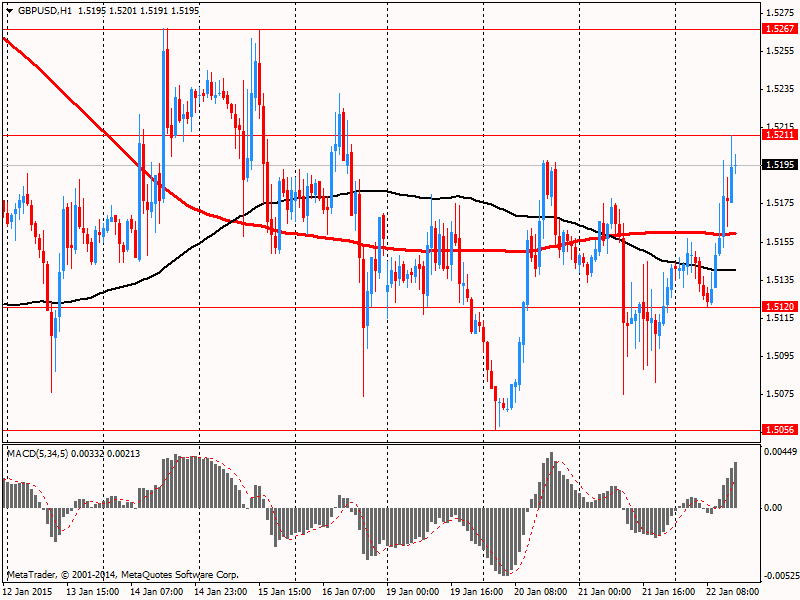This screenshot has width=800, height=600.
Task: Select the current price 1.5195 black label
Action: pyautogui.click(x=780, y=164)
